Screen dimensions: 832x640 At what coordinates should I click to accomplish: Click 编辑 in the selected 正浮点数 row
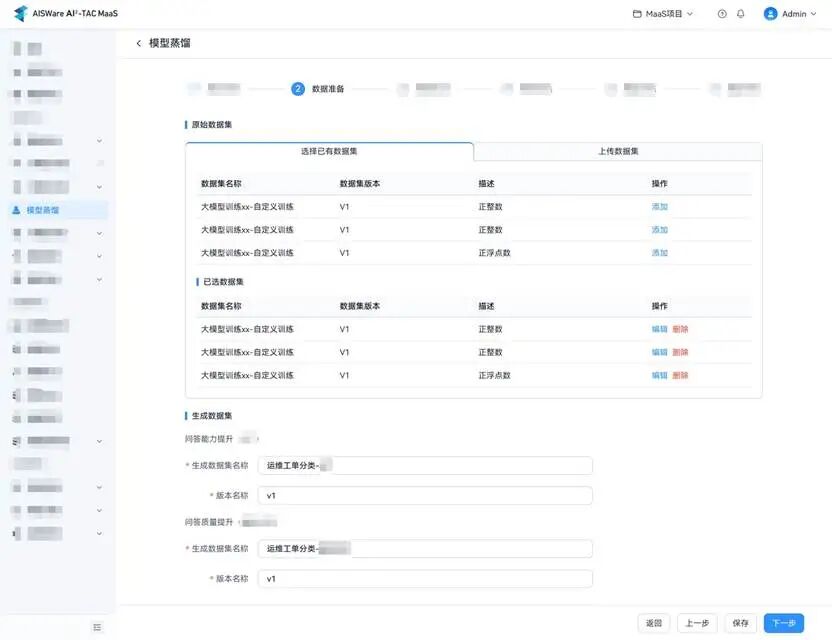click(660, 375)
